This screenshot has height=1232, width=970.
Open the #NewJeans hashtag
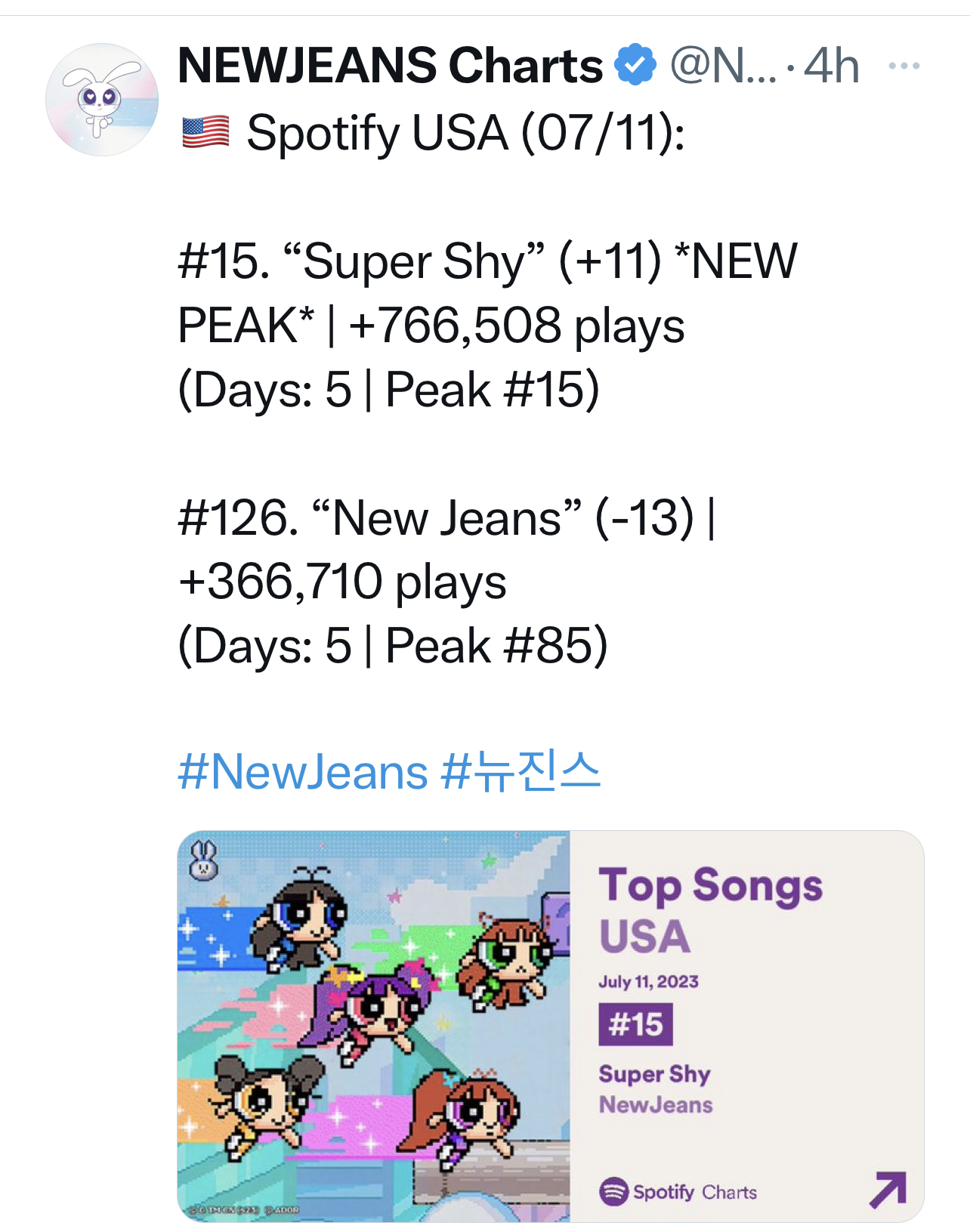point(303,772)
